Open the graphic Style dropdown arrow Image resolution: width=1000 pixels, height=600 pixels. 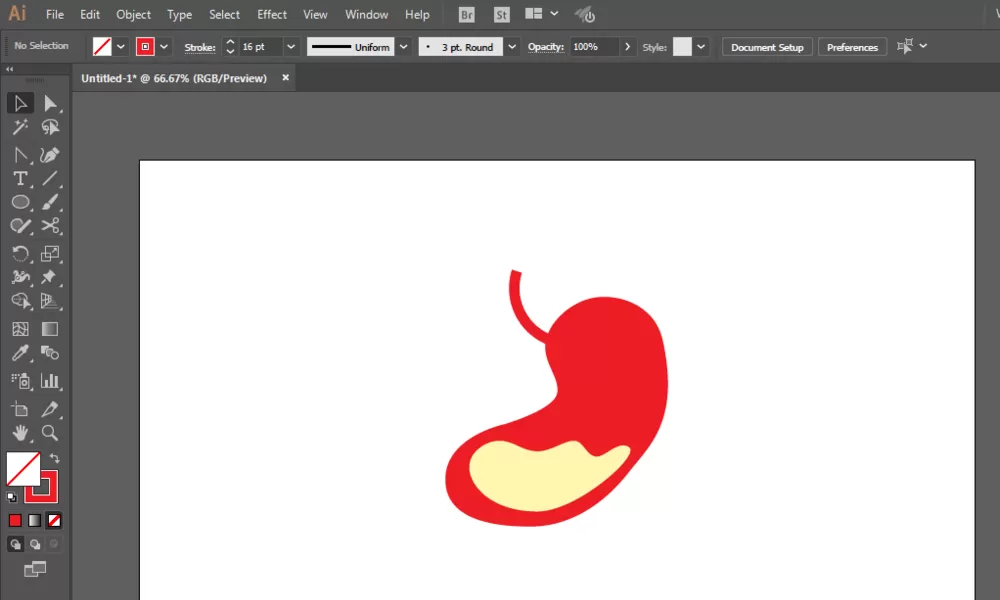[701, 47]
